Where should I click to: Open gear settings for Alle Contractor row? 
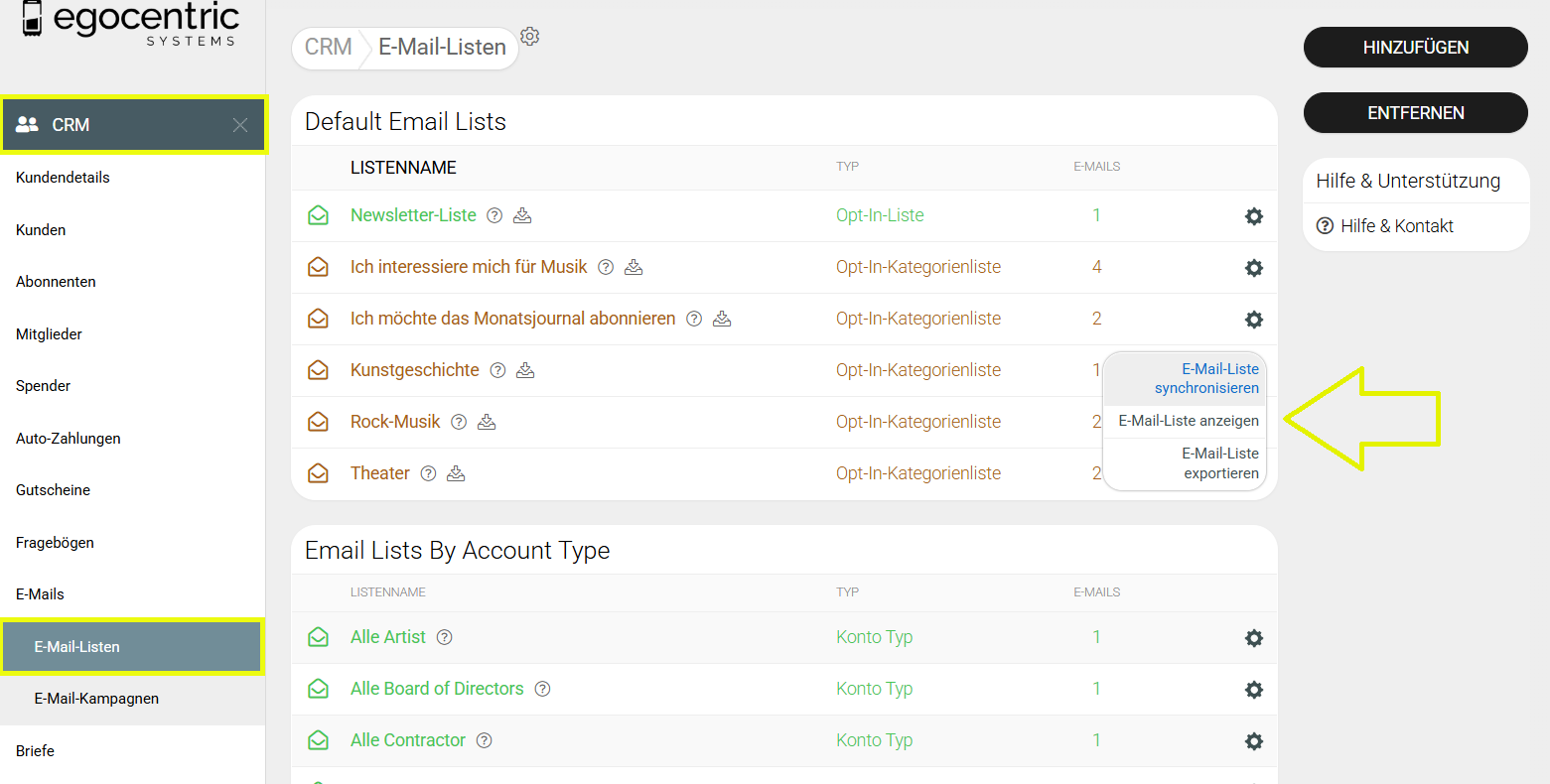click(x=1253, y=741)
